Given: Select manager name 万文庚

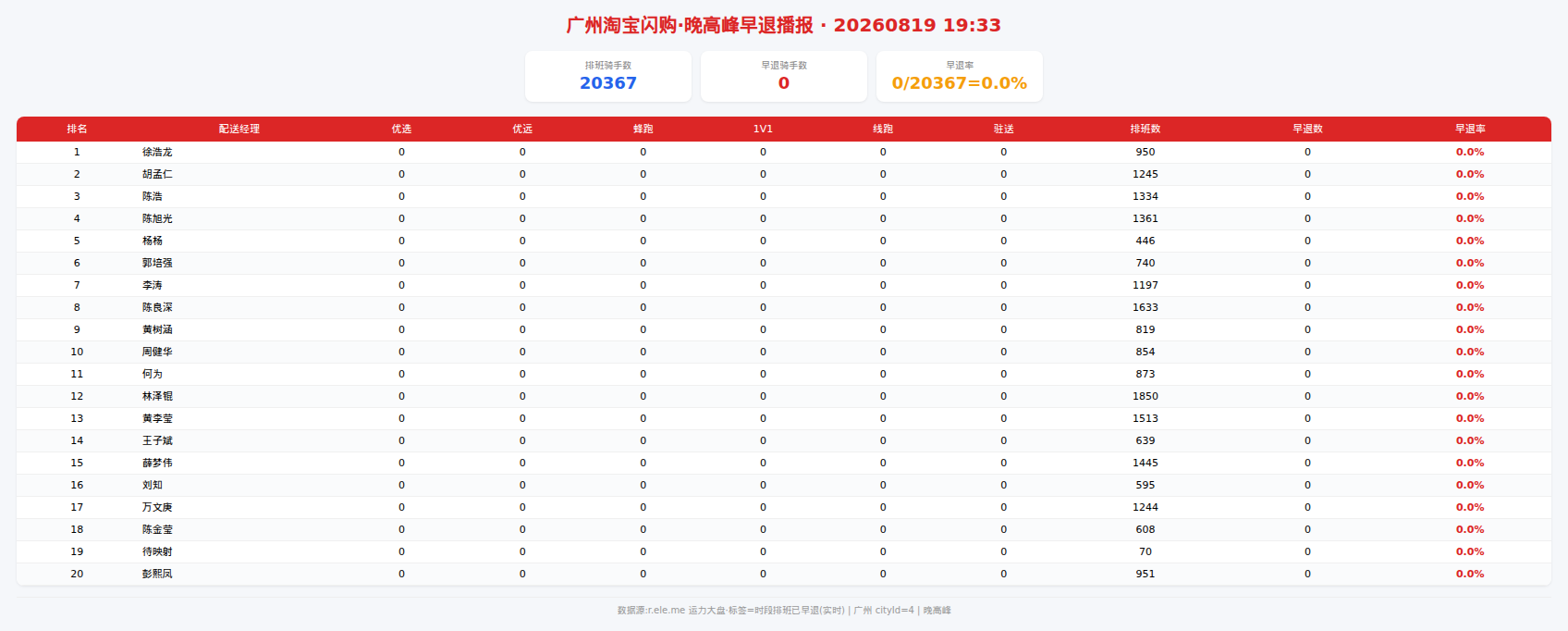Looking at the screenshot, I should 157,507.
